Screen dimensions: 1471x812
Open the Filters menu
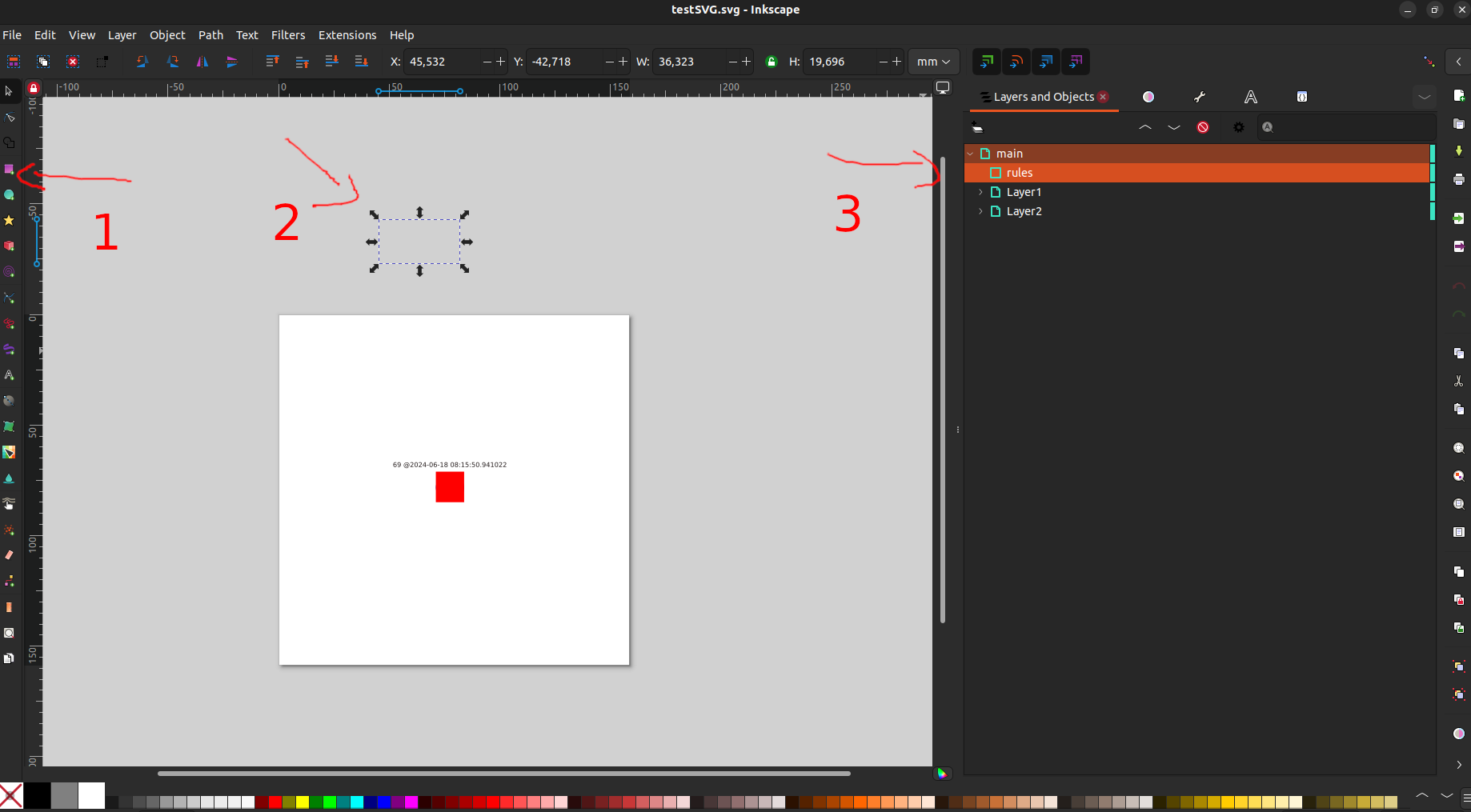(288, 35)
